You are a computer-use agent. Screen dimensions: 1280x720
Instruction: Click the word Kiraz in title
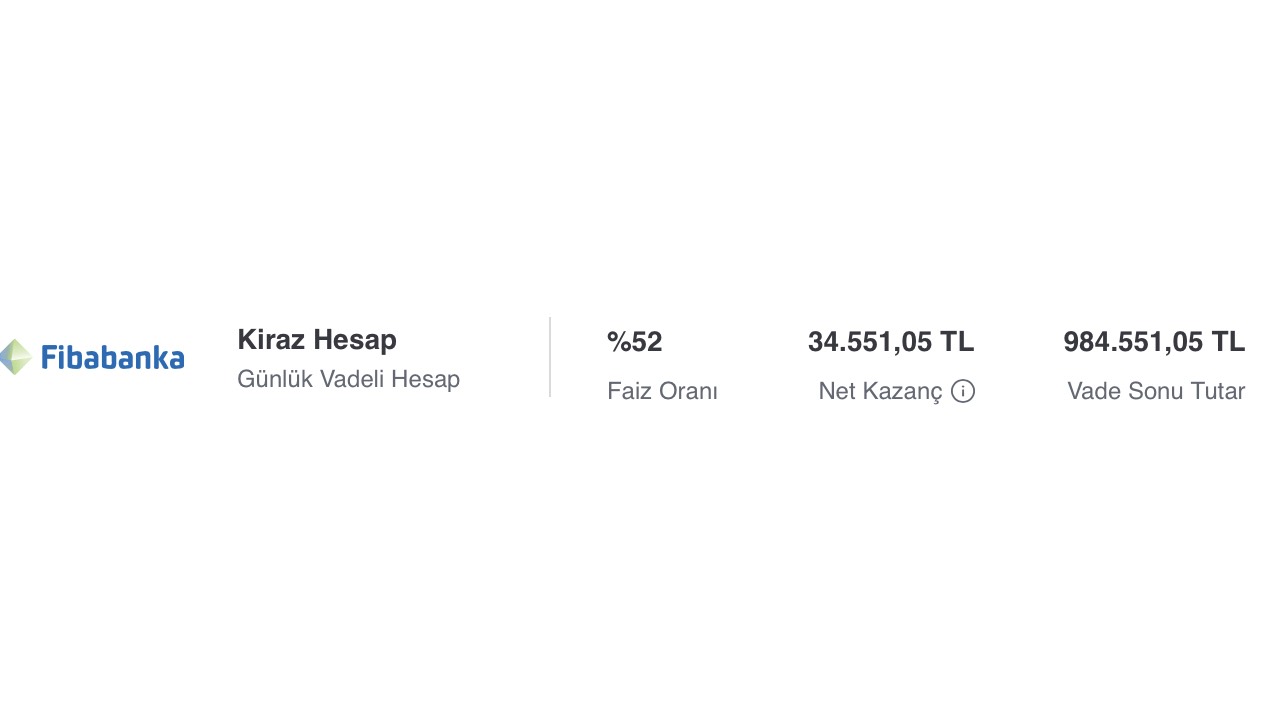coord(272,340)
